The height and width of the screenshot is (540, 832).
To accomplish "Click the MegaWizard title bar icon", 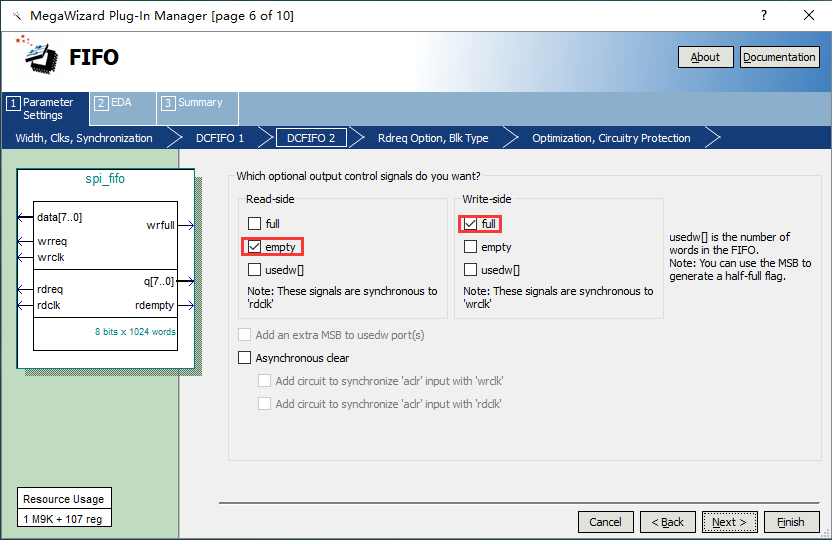I will 16,16.
